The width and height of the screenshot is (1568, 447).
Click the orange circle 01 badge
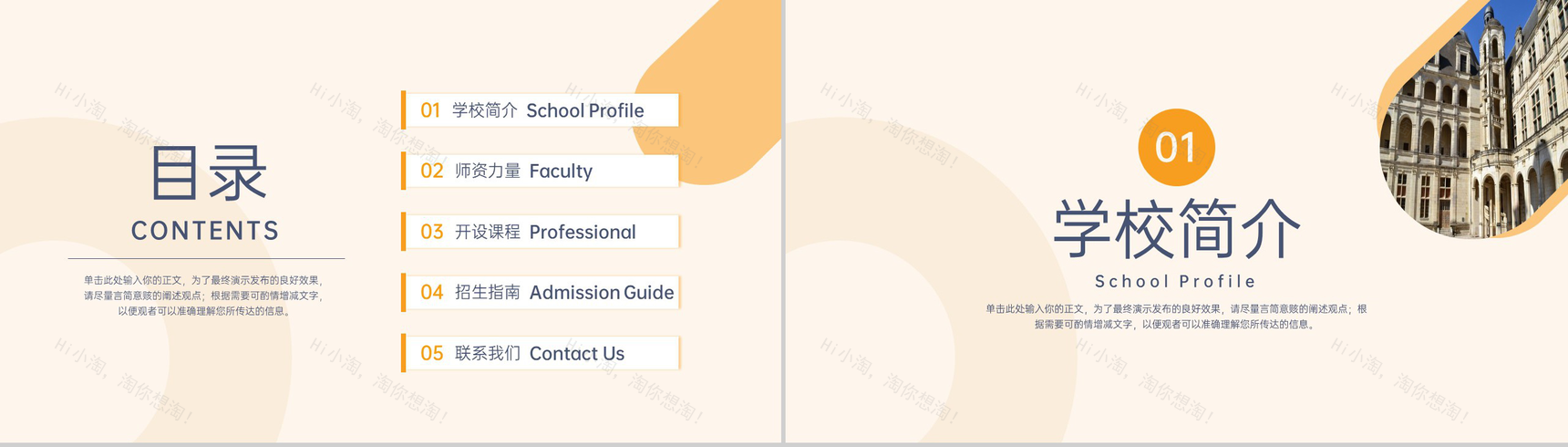point(1176,147)
